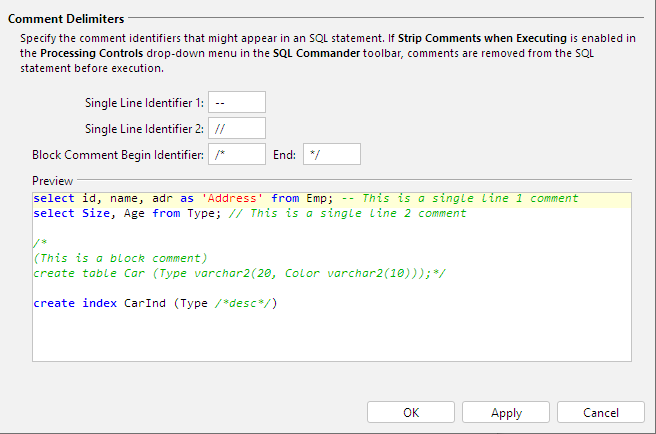Click the Apply button

pyautogui.click(x=506, y=412)
